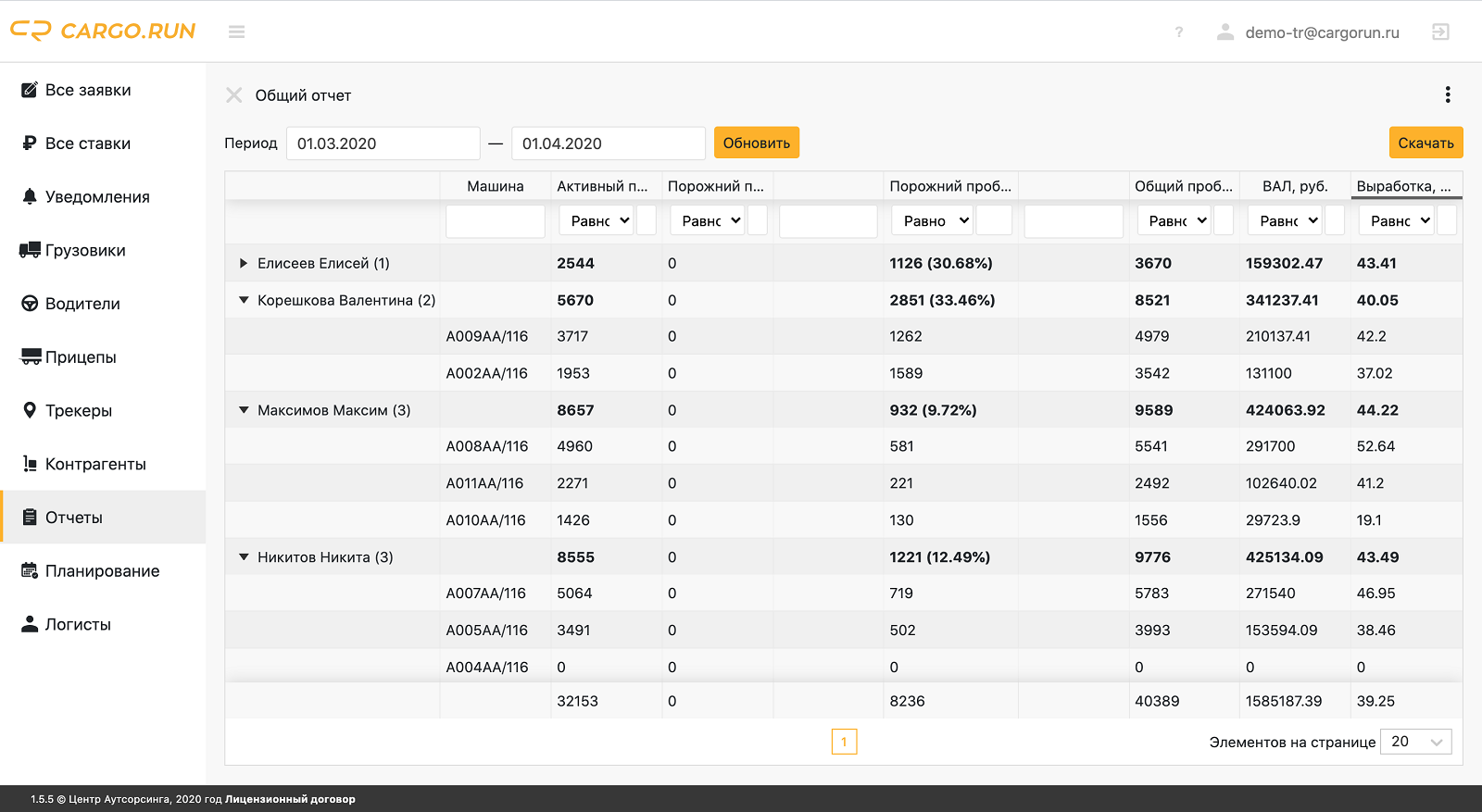This screenshot has height=812, width=1482.
Task: Click the logout exit icon
Action: point(1440,32)
